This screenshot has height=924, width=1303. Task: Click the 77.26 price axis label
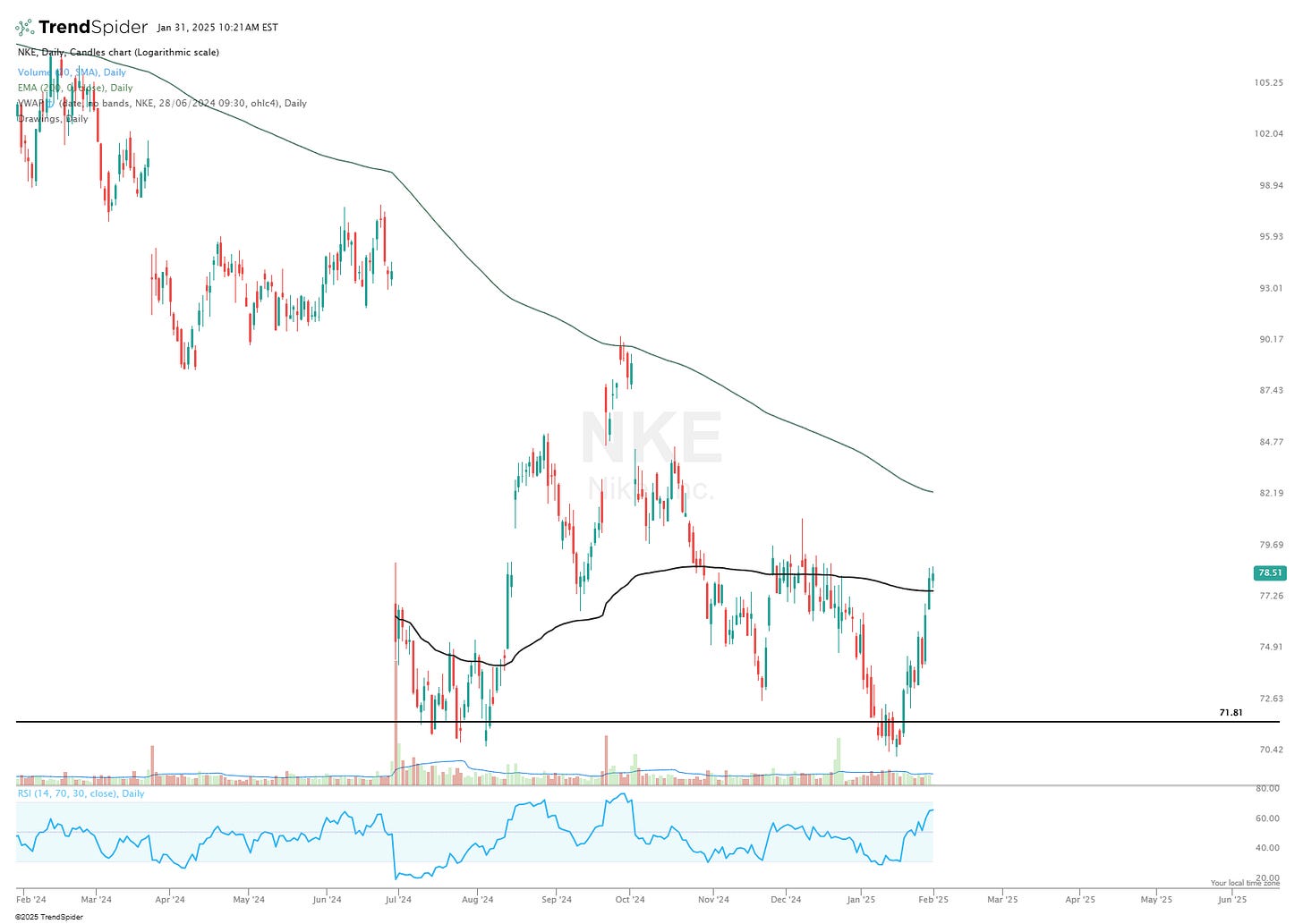1271,596
